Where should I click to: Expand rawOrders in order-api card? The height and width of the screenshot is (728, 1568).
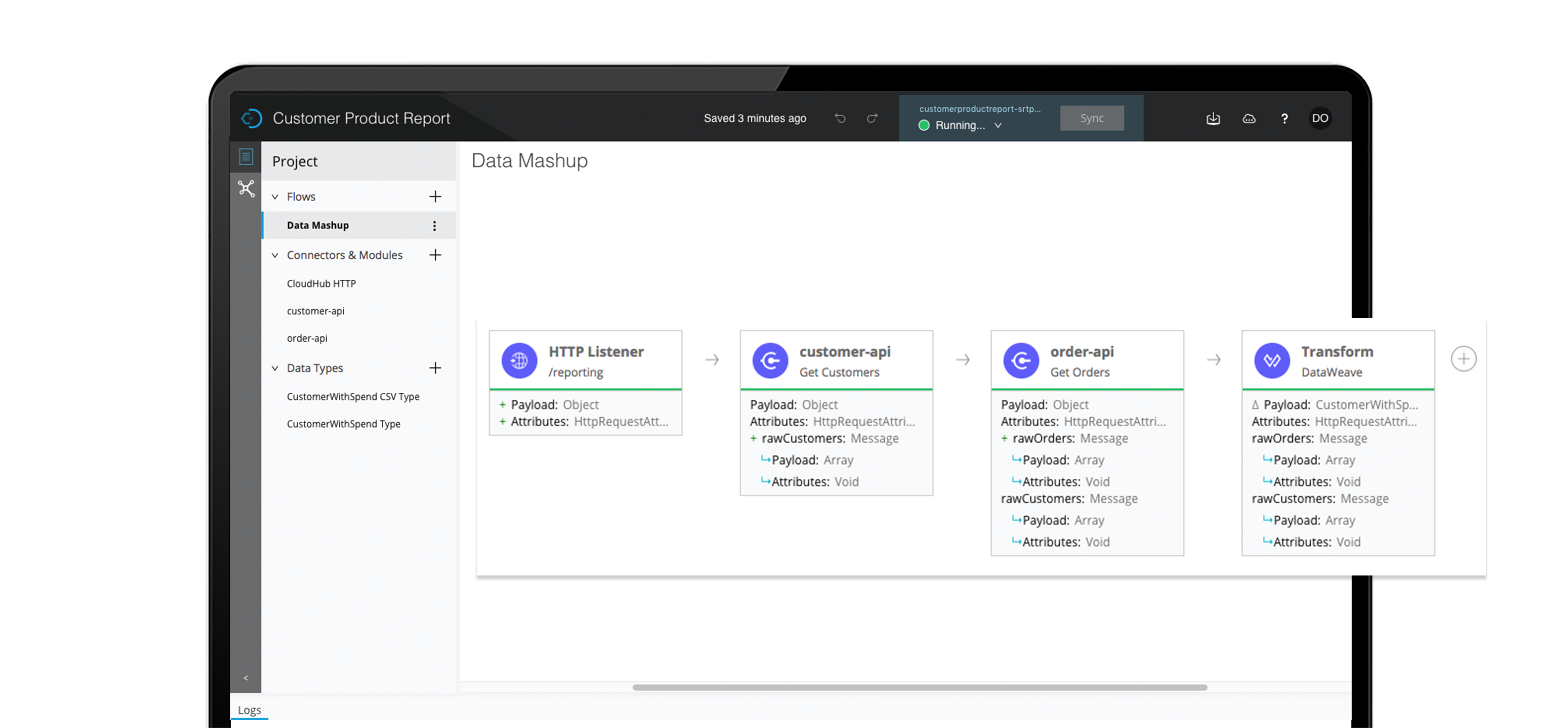pyautogui.click(x=1004, y=438)
